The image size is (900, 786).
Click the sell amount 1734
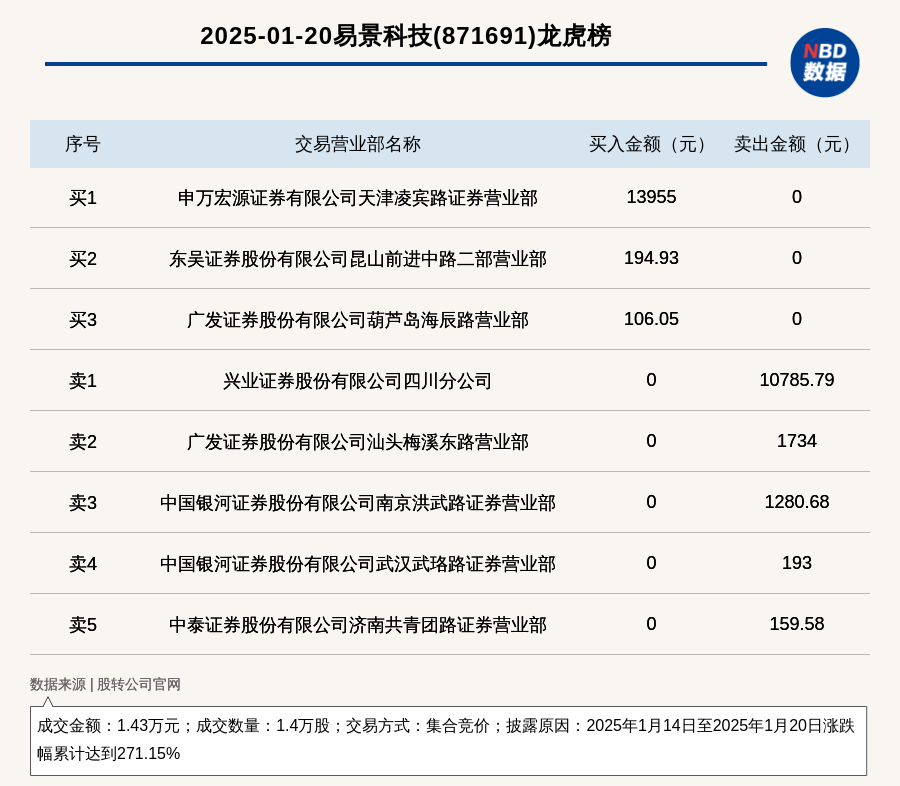click(x=797, y=441)
